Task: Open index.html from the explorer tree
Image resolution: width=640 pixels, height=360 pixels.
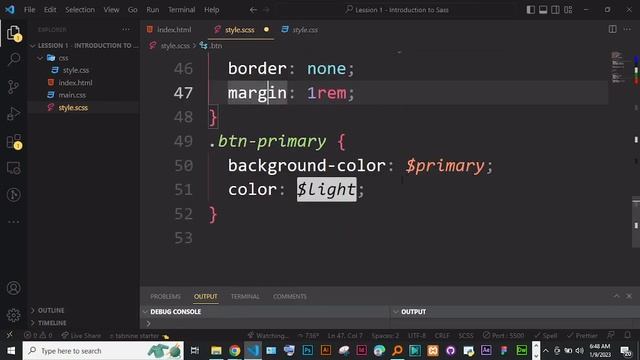Action: click(75, 82)
